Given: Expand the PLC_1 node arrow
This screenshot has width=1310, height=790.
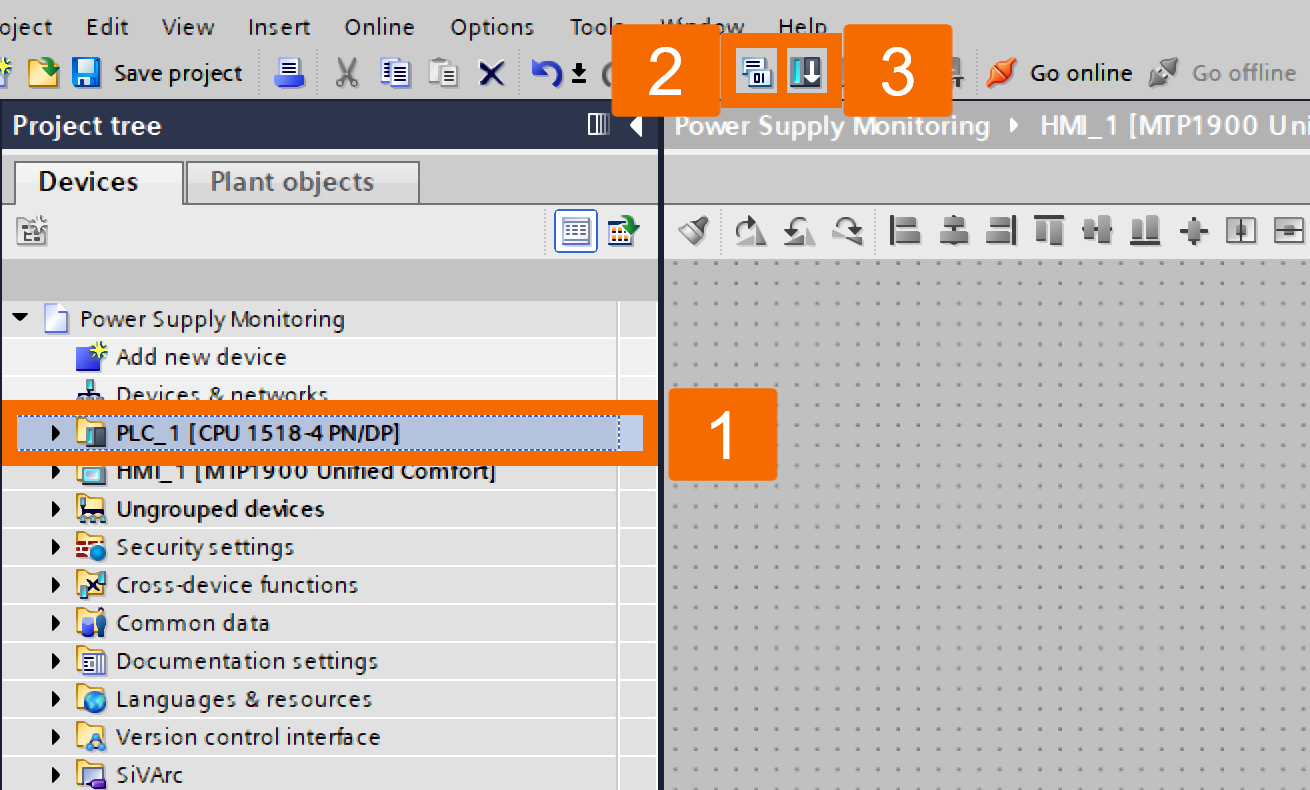Looking at the screenshot, I should click(56, 433).
